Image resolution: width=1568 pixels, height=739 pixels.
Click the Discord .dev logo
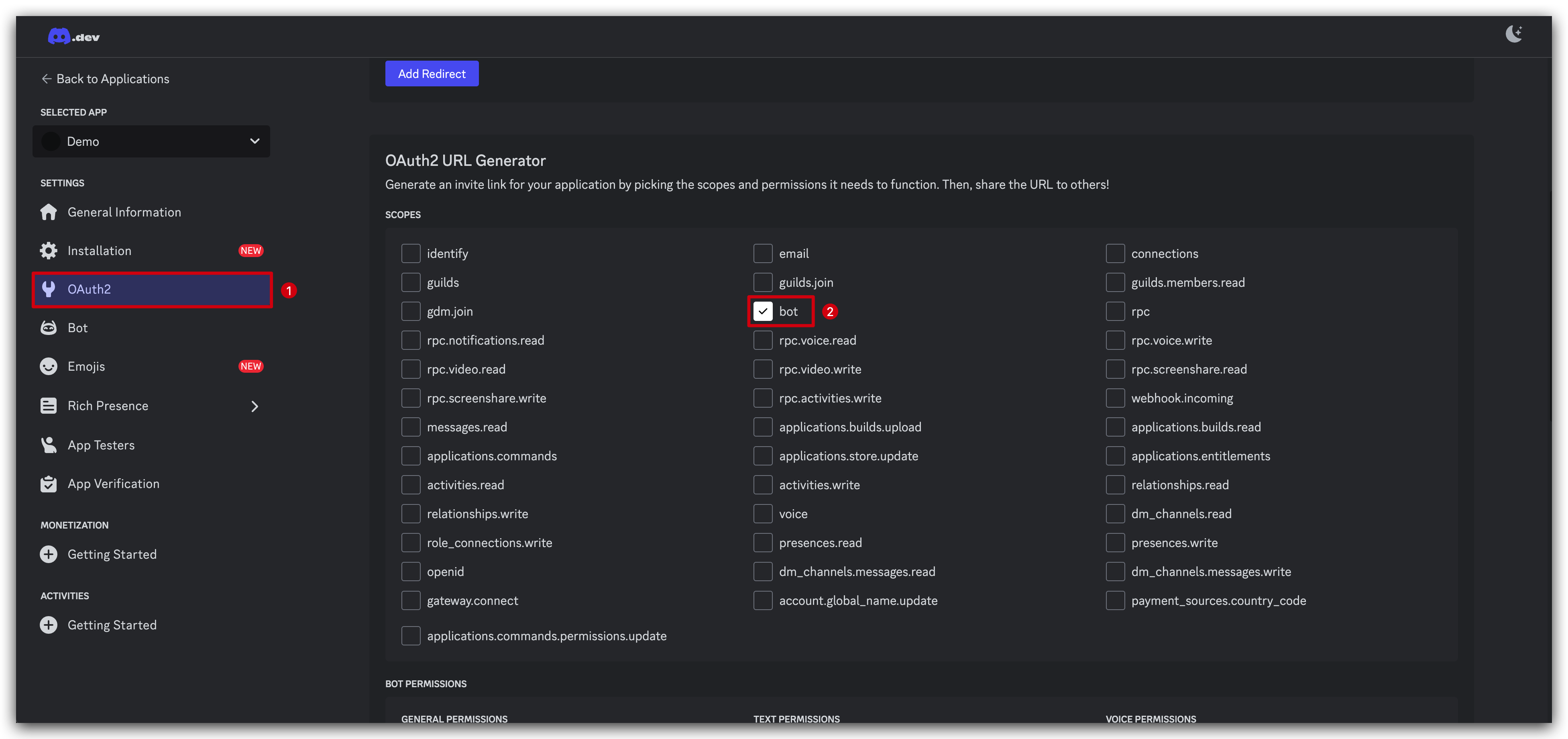point(73,37)
